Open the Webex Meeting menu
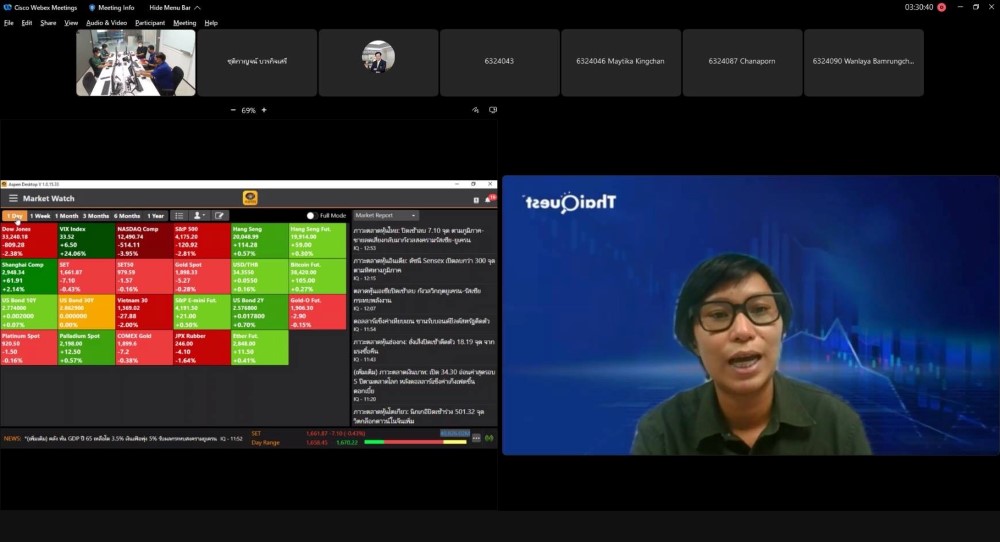 [x=185, y=23]
